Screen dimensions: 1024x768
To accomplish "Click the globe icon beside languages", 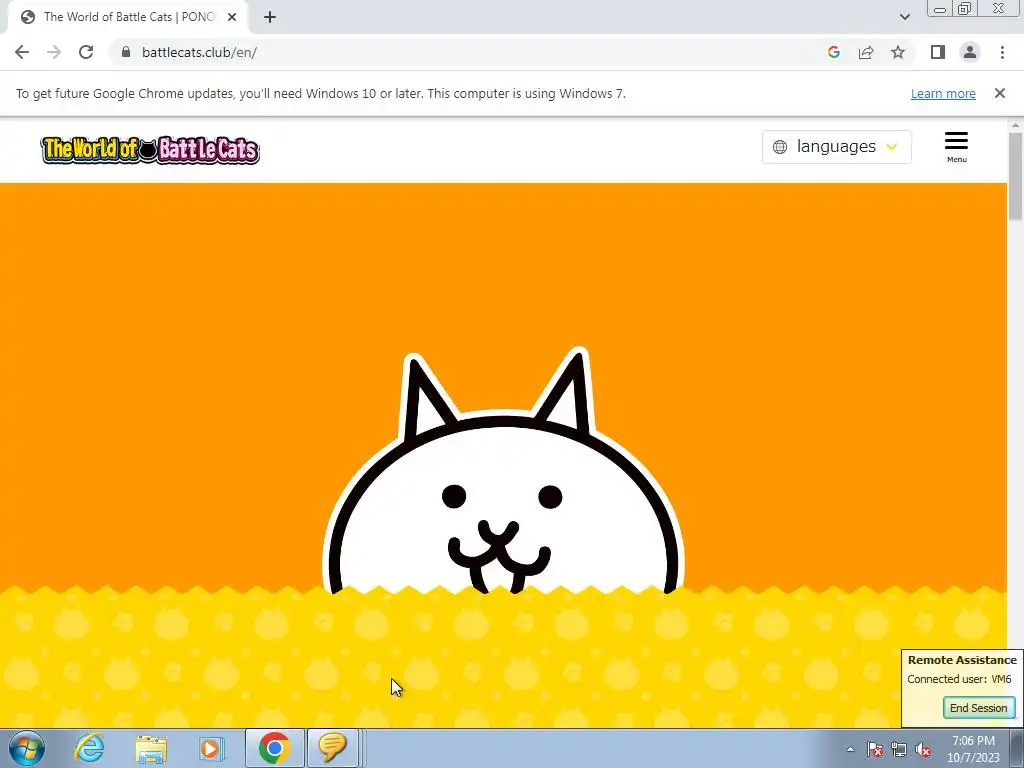I will [x=780, y=147].
